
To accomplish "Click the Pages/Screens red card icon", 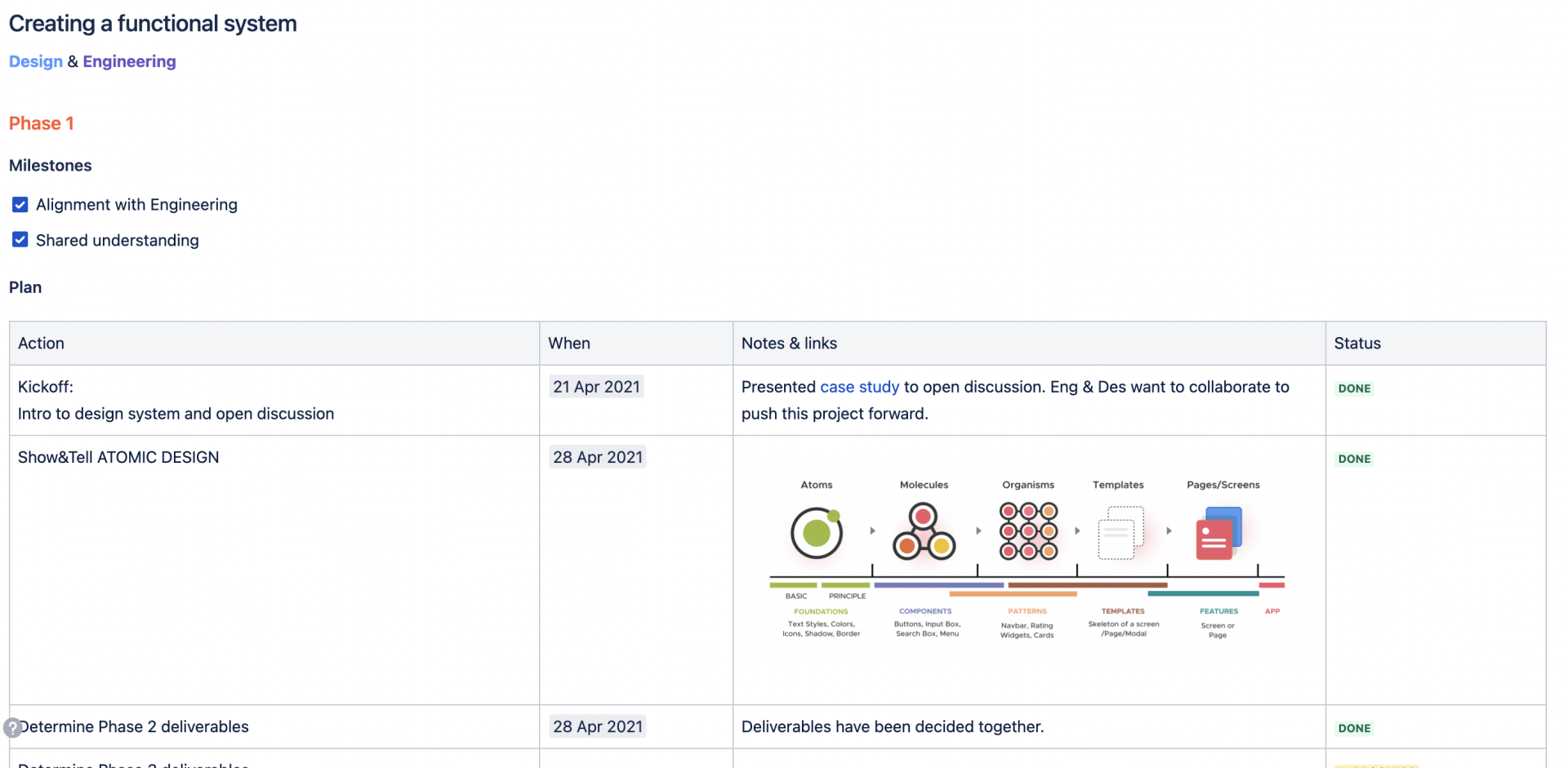I will [1218, 533].
